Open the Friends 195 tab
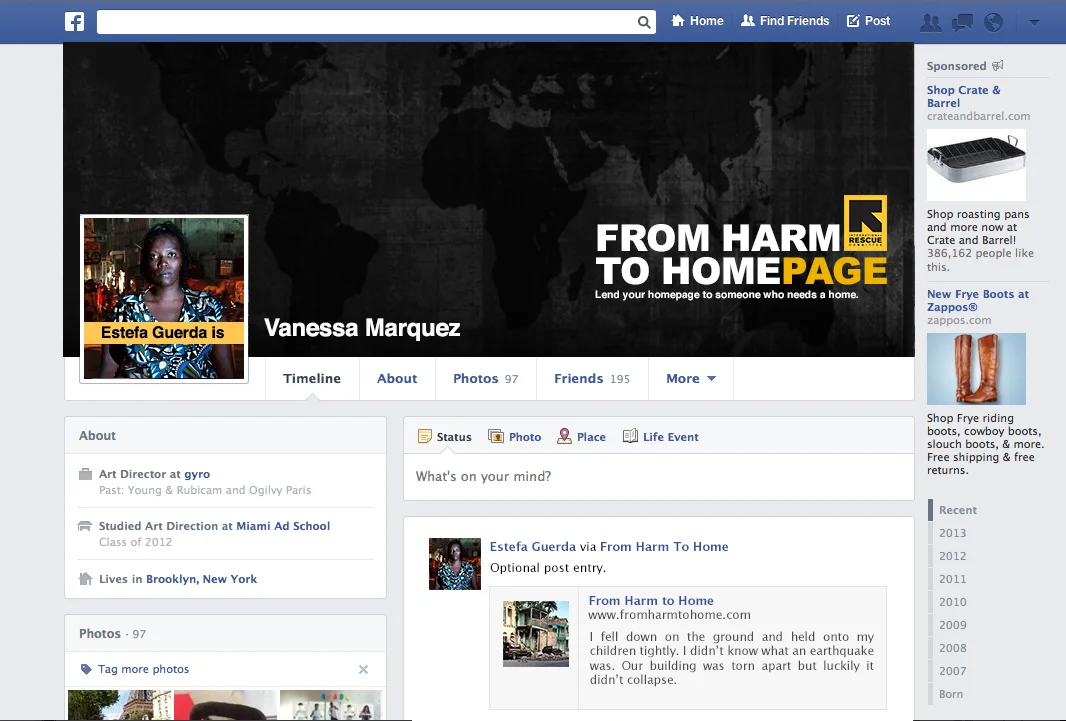The width and height of the screenshot is (1066, 721). 591,379
